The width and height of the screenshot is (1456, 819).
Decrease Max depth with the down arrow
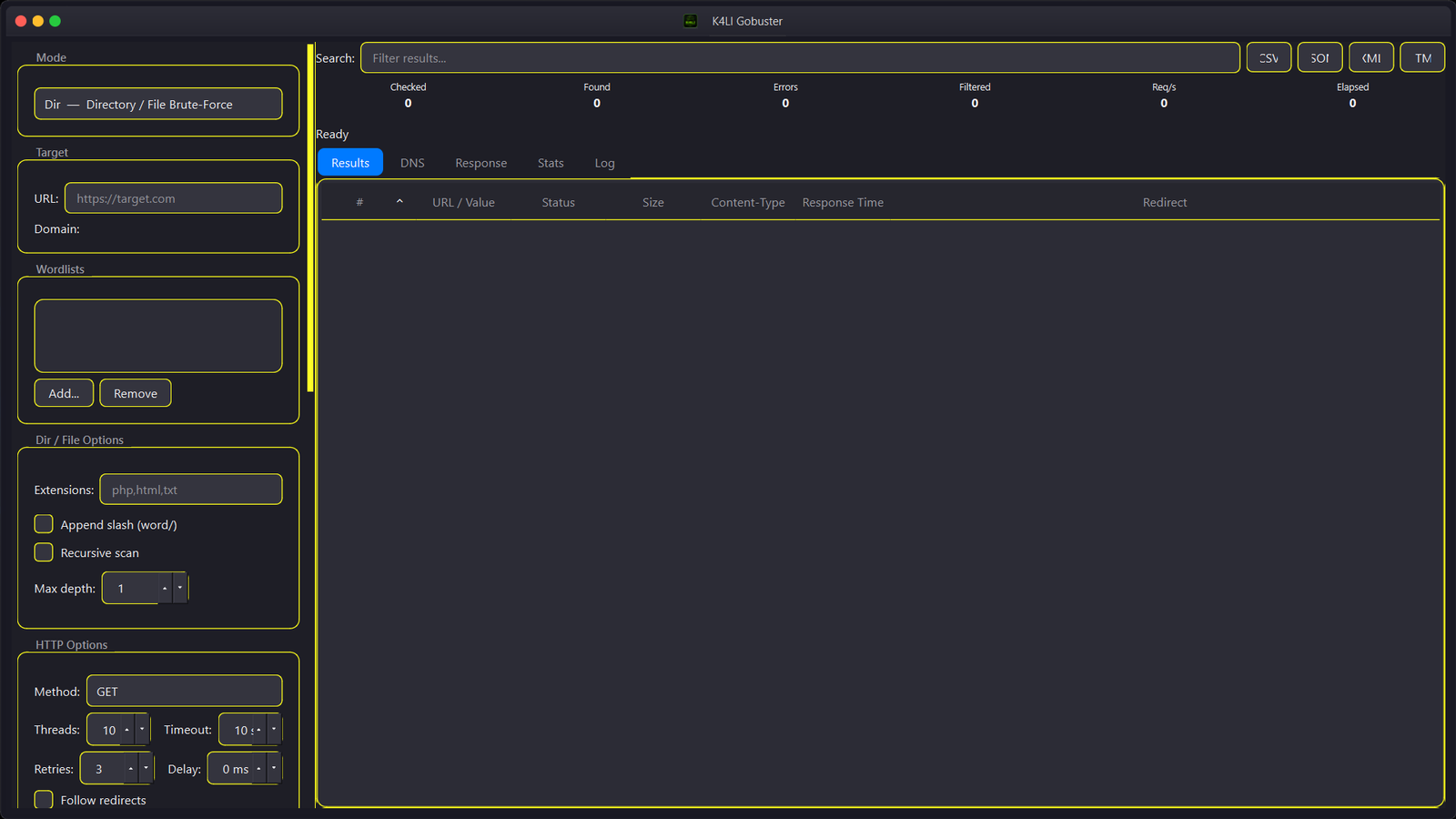point(180,589)
